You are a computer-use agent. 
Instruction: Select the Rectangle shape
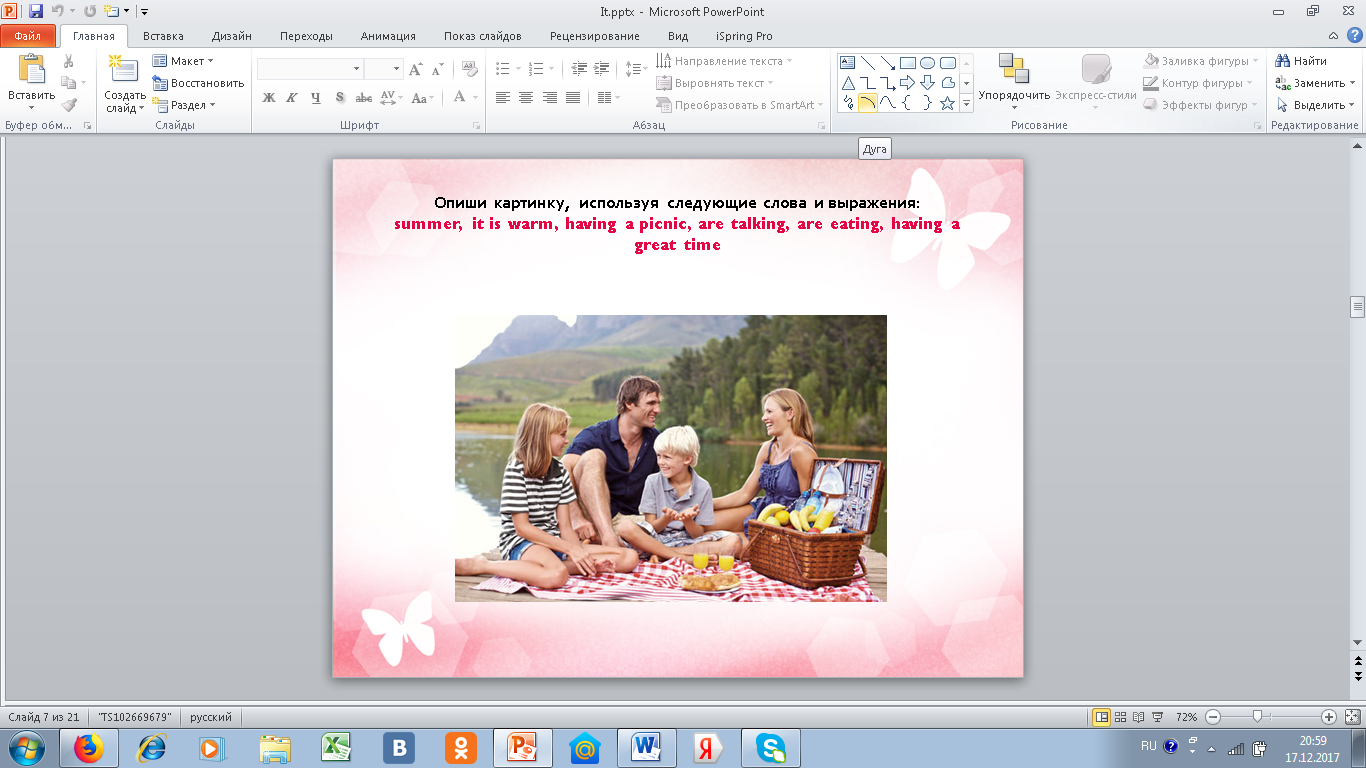tap(908, 62)
